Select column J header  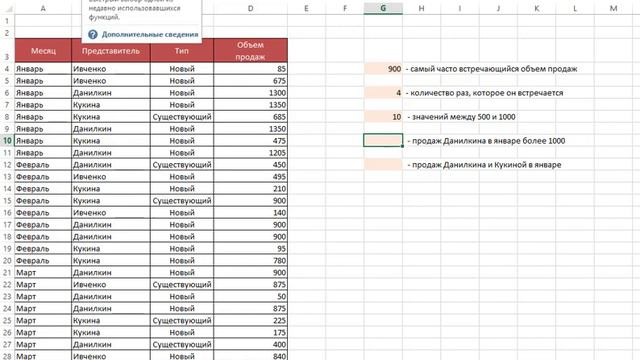click(x=498, y=8)
